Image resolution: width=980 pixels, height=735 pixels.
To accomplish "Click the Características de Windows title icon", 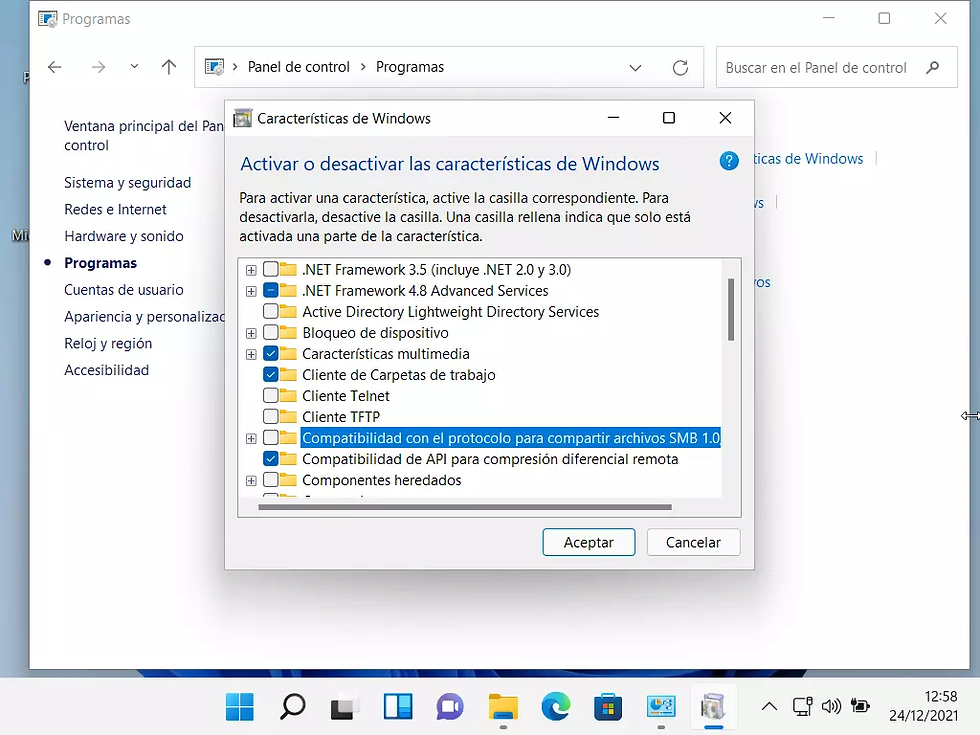I will (242, 118).
